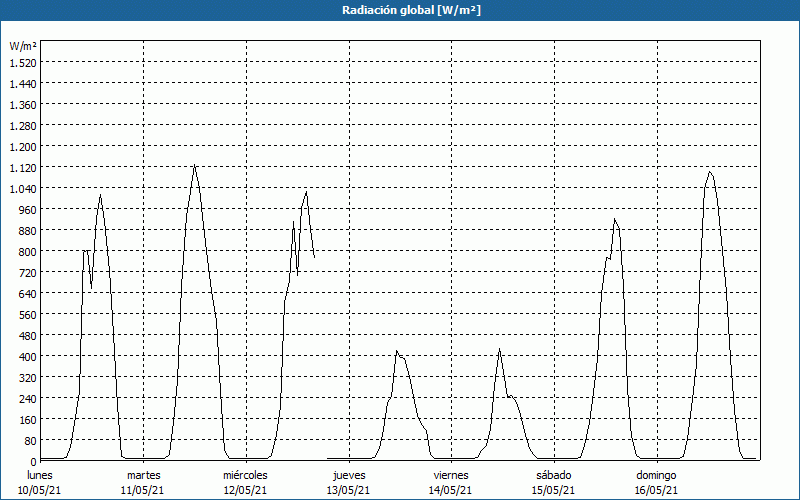Select the 'miércoles' day label
This screenshot has height=500, width=800.
point(245,475)
